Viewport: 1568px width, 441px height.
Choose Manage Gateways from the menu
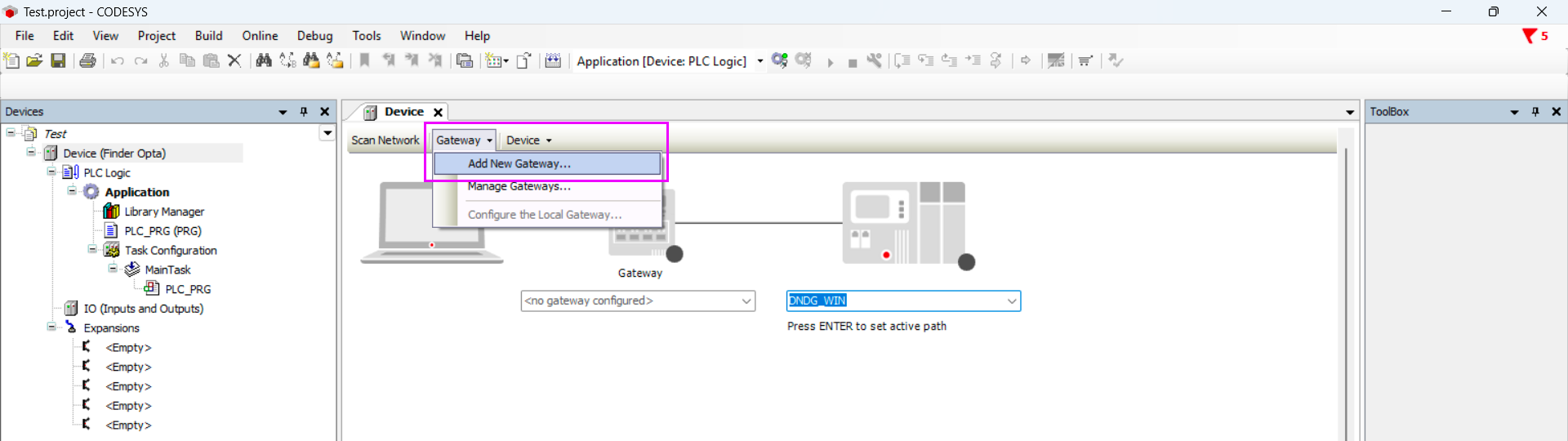coord(547,186)
